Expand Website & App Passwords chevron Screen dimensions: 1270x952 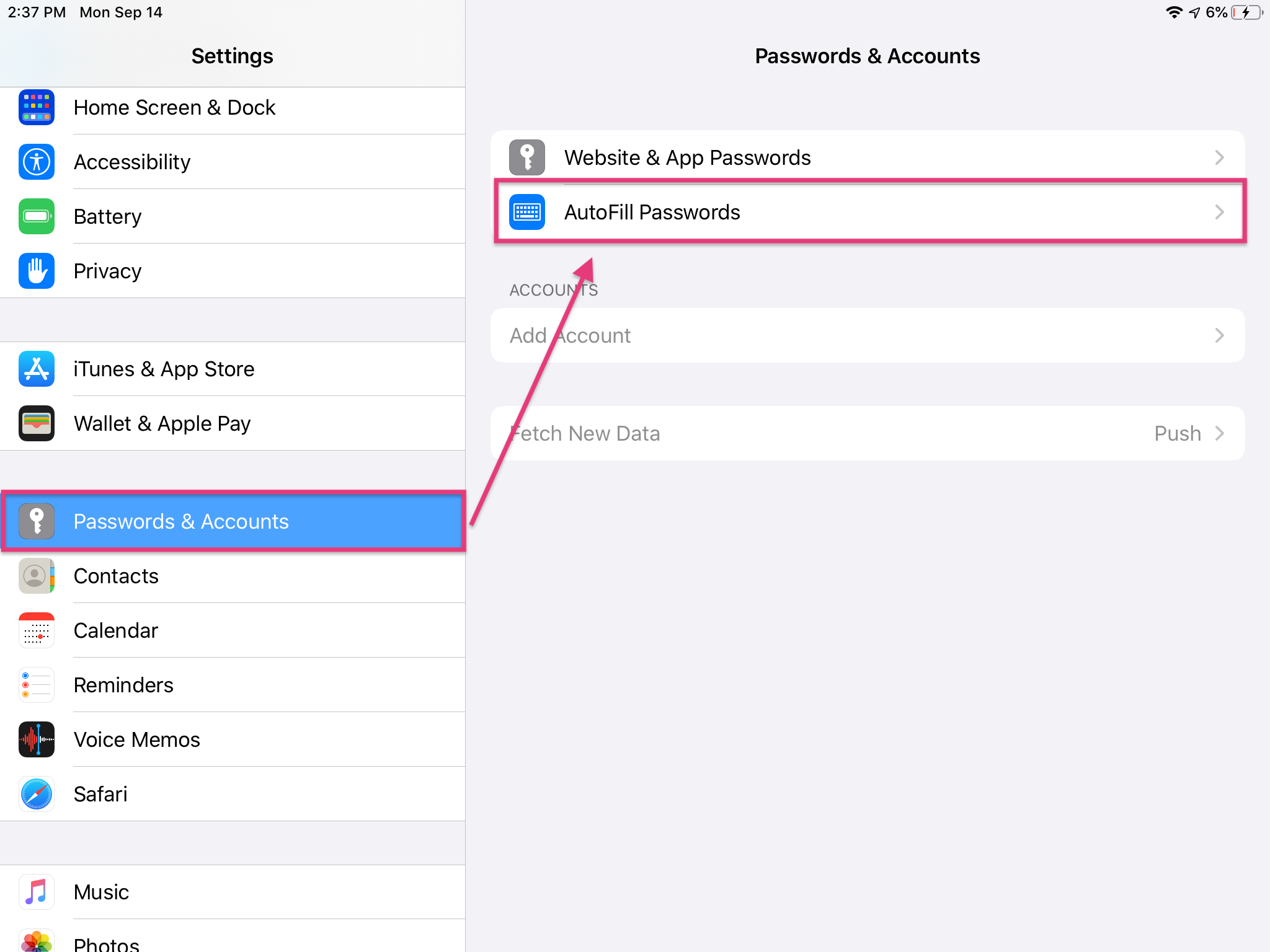pos(1219,157)
